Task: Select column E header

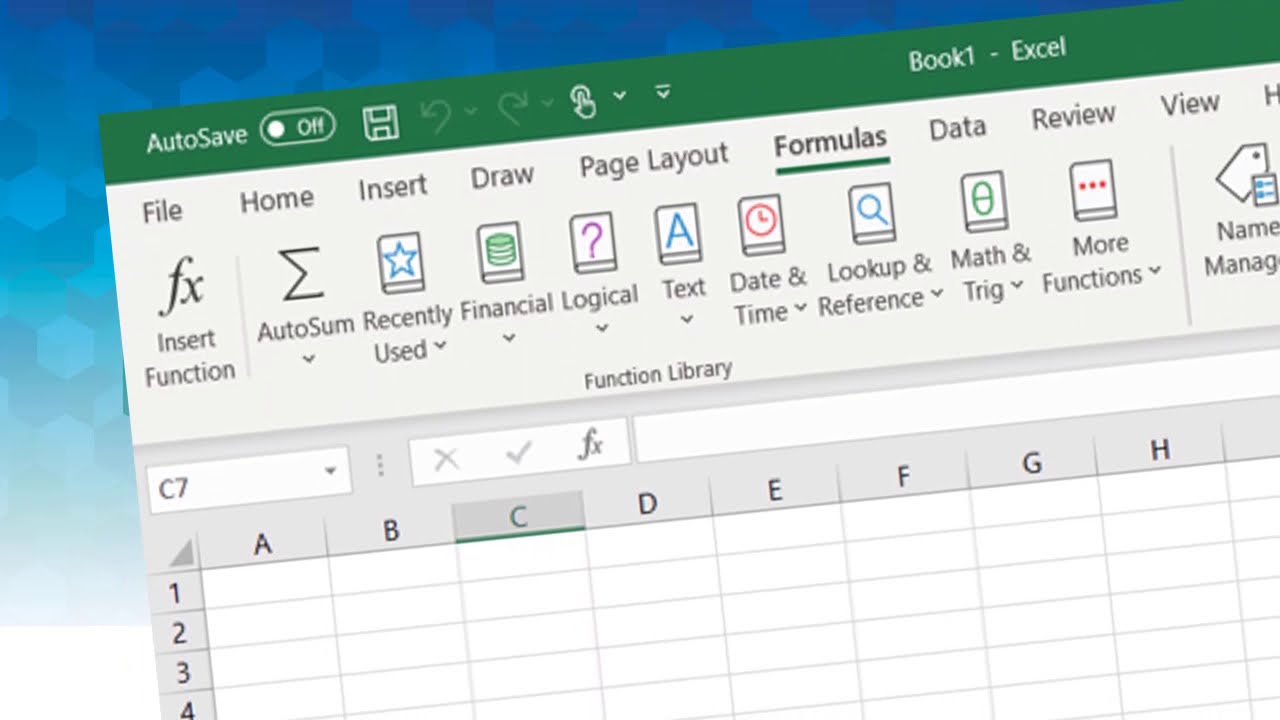Action: click(774, 490)
